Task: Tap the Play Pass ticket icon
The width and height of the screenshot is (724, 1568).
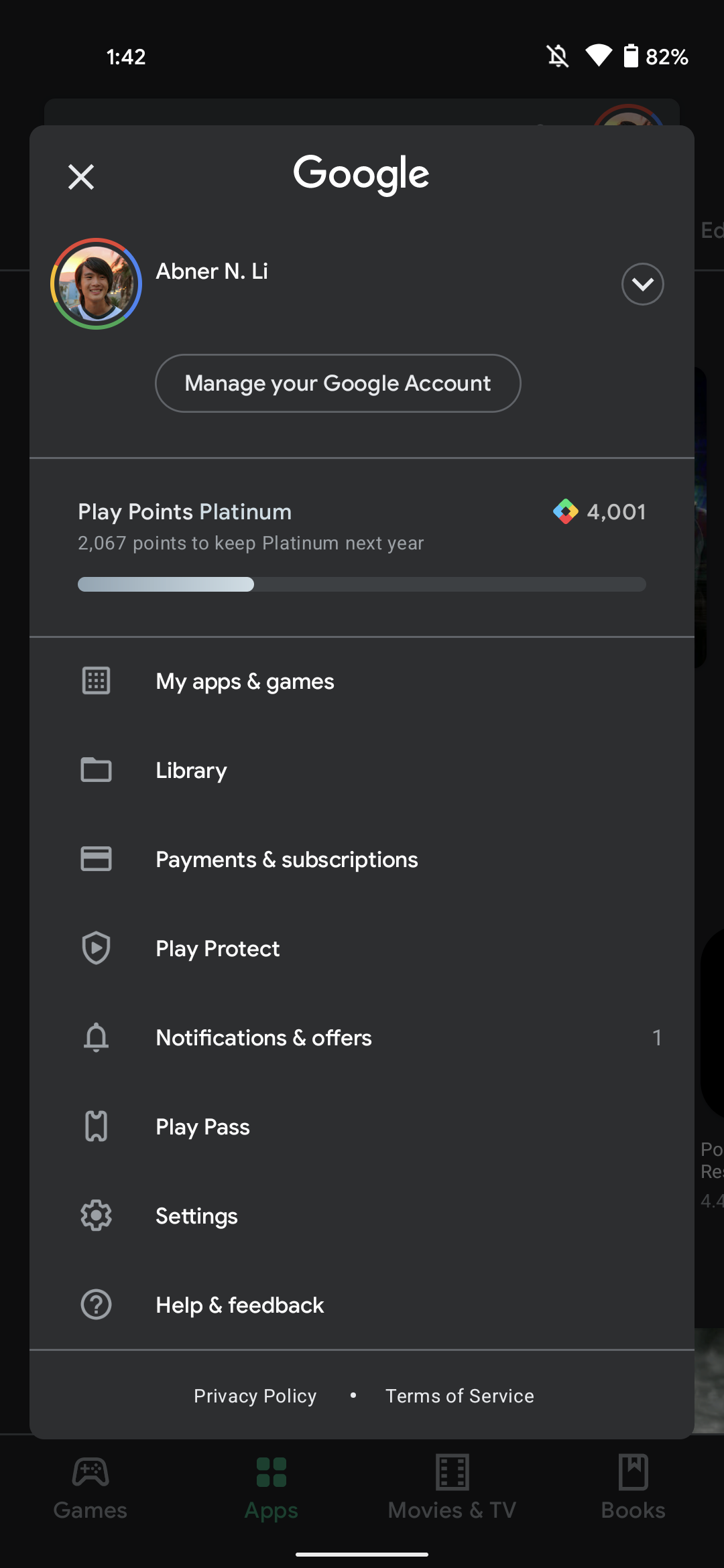Action: point(96,1126)
